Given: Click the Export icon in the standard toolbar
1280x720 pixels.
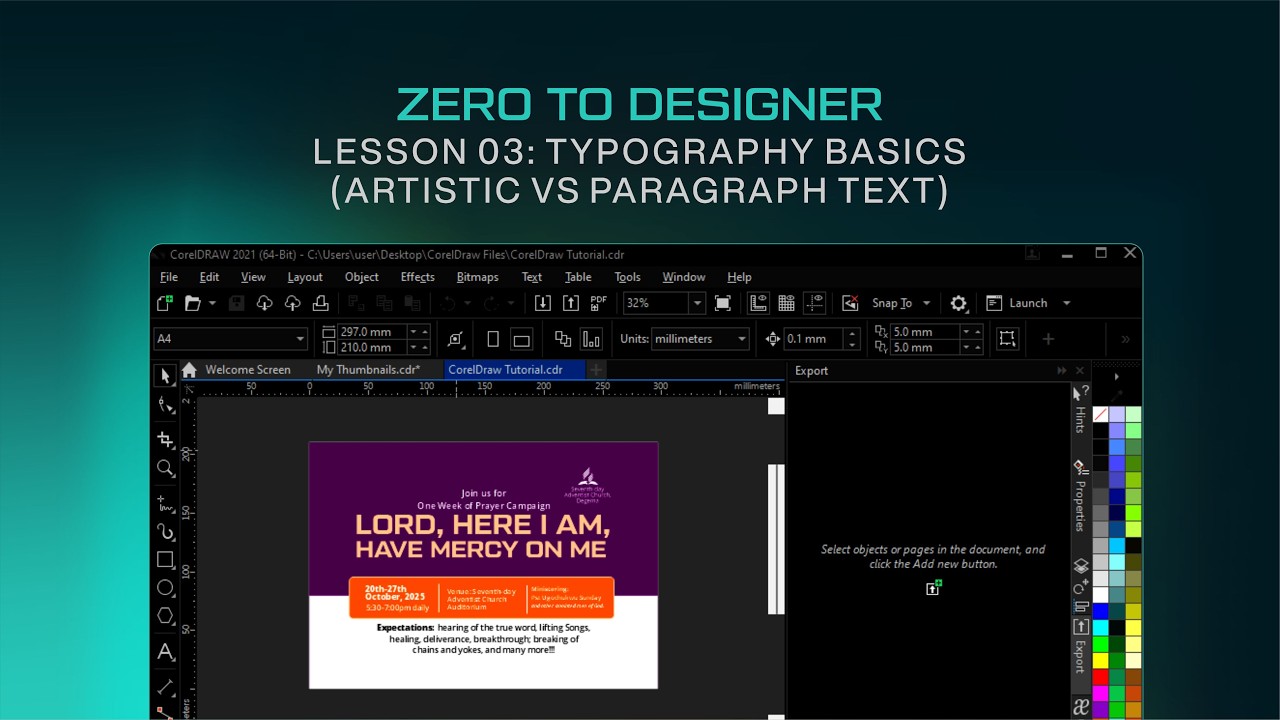Looking at the screenshot, I should [x=570, y=303].
